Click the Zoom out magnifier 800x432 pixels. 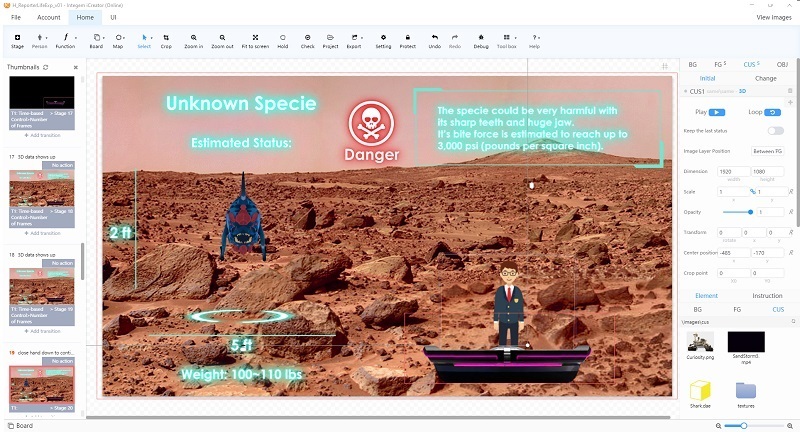(x=222, y=37)
